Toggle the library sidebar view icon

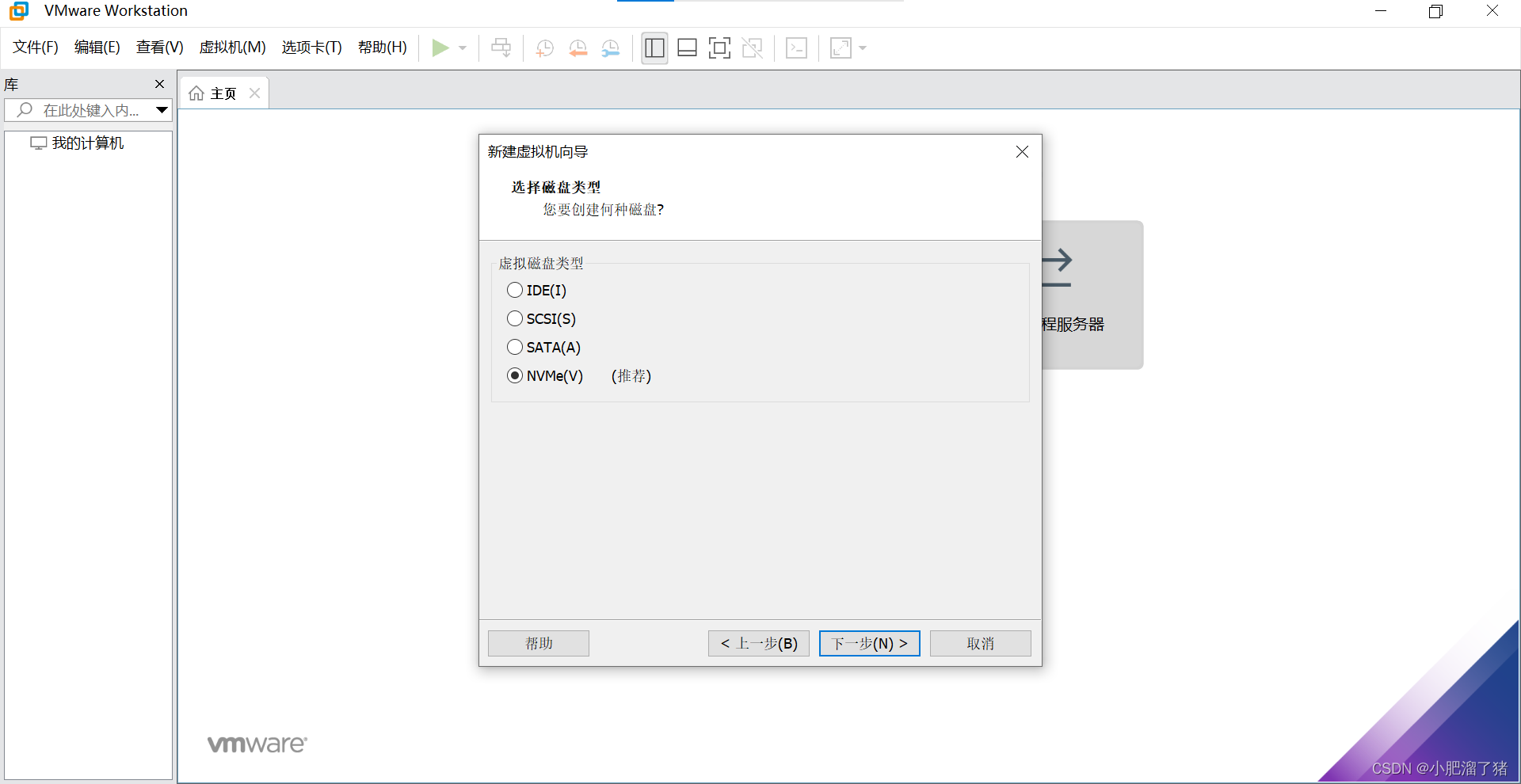tap(654, 48)
